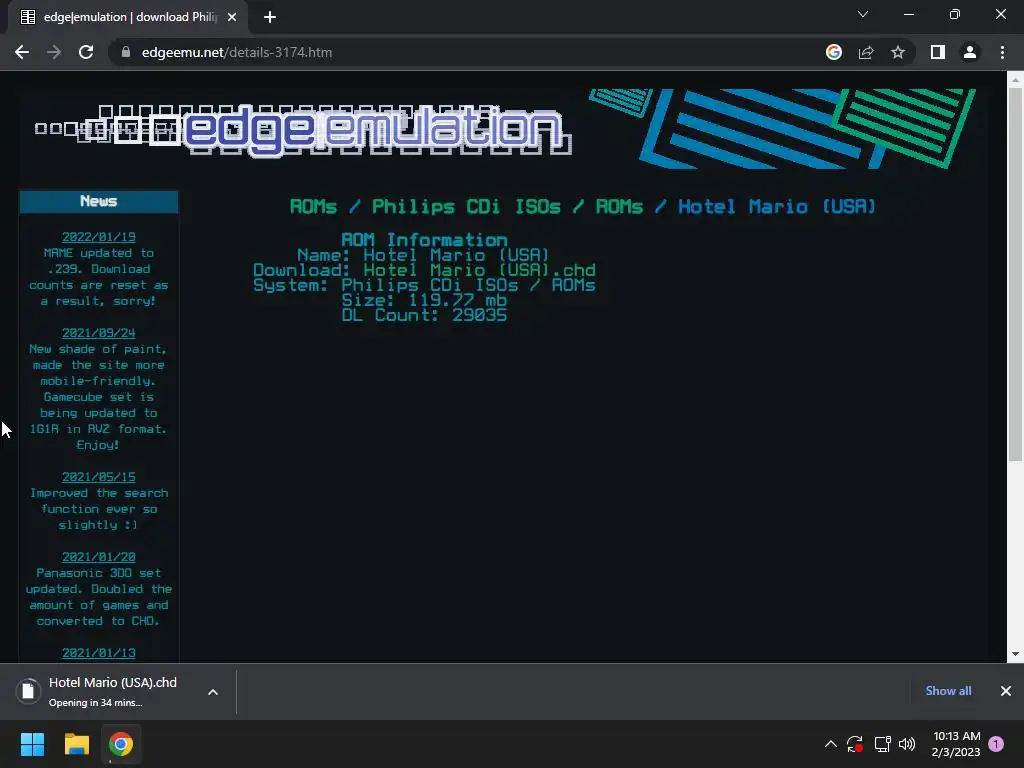Open the 2021/01/20 news entry
This screenshot has height=768, width=1024.
99,557
